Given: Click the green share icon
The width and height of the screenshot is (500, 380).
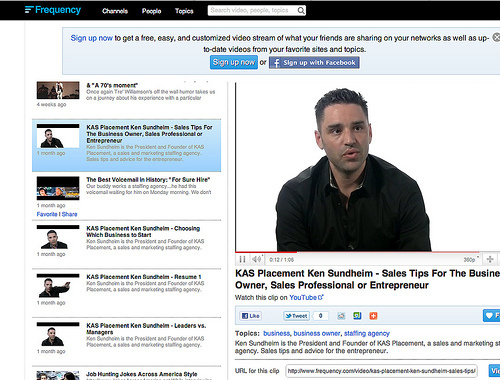Looking at the screenshot, I should pyautogui.click(x=357, y=316).
